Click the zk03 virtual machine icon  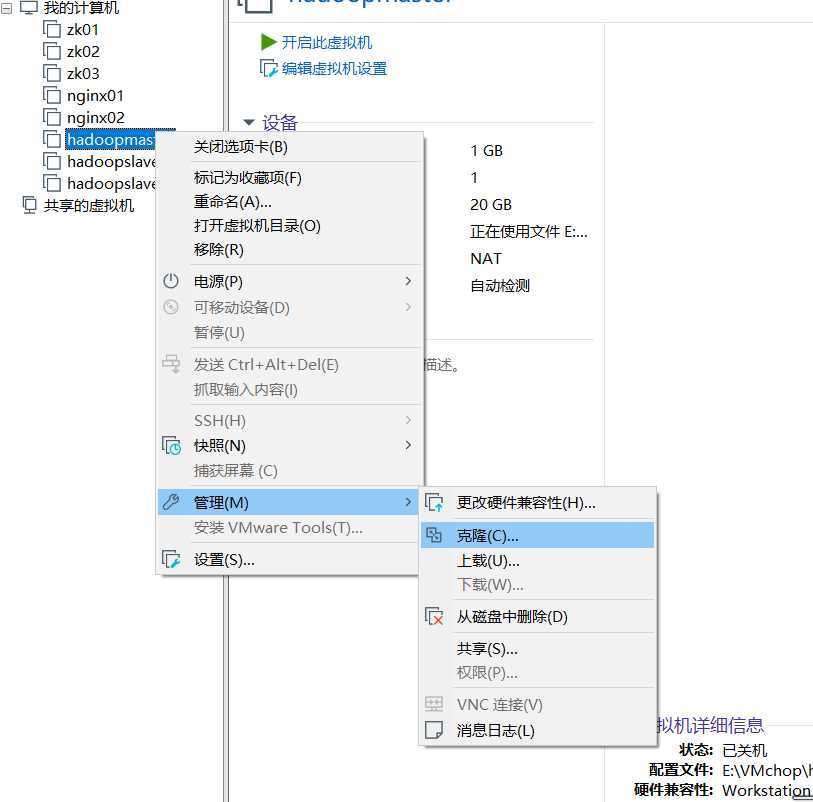(52, 73)
